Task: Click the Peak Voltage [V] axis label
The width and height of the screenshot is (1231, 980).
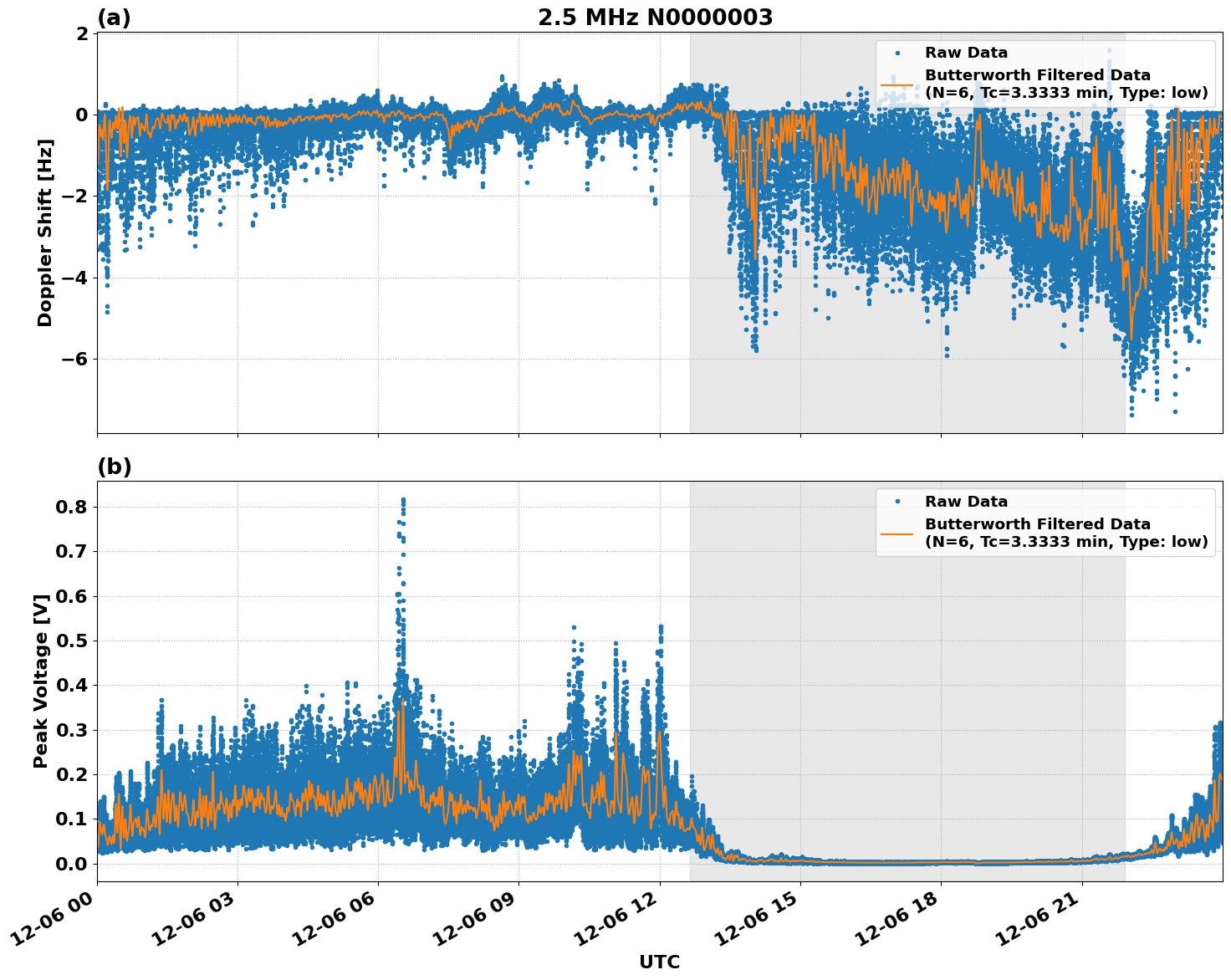Action: 38,686
